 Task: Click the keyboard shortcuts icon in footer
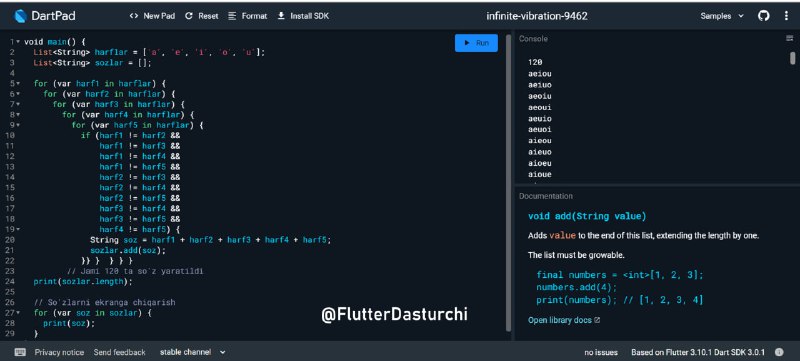[x=20, y=352]
